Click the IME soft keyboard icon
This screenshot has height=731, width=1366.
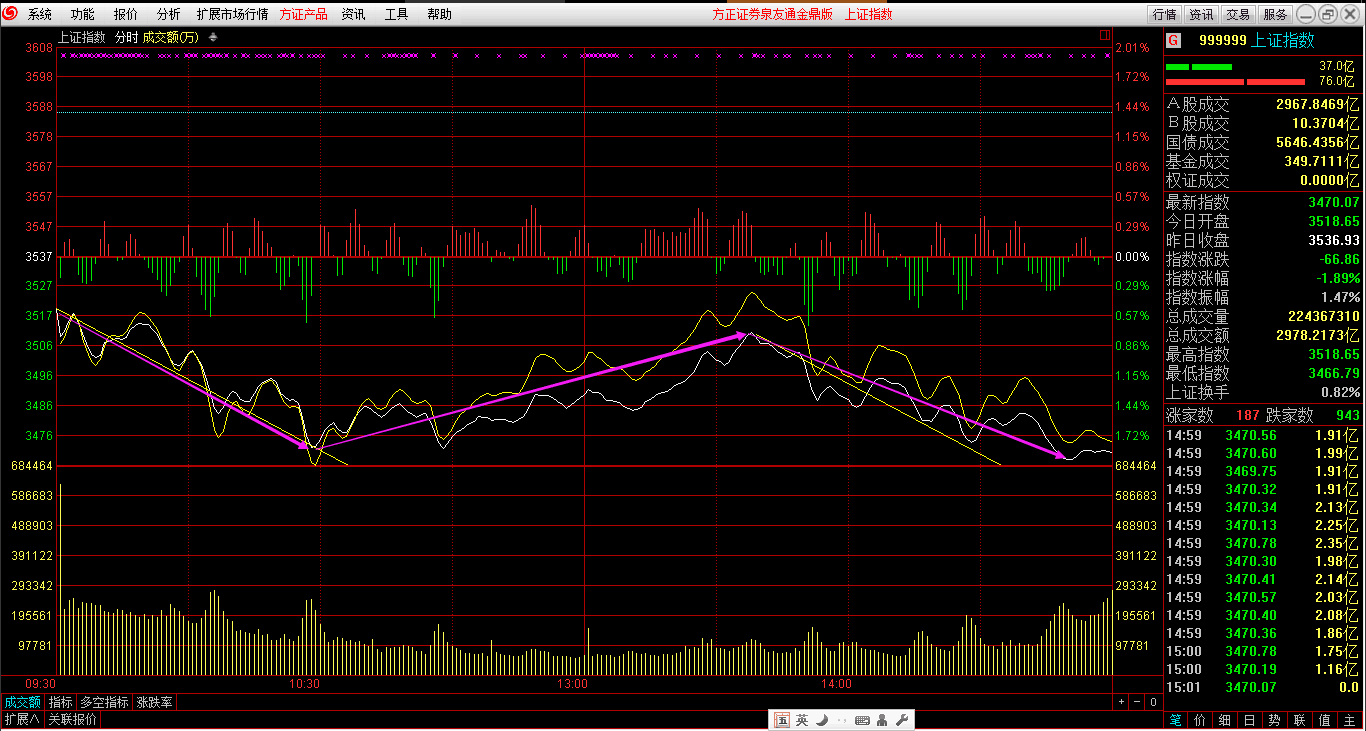click(862, 720)
